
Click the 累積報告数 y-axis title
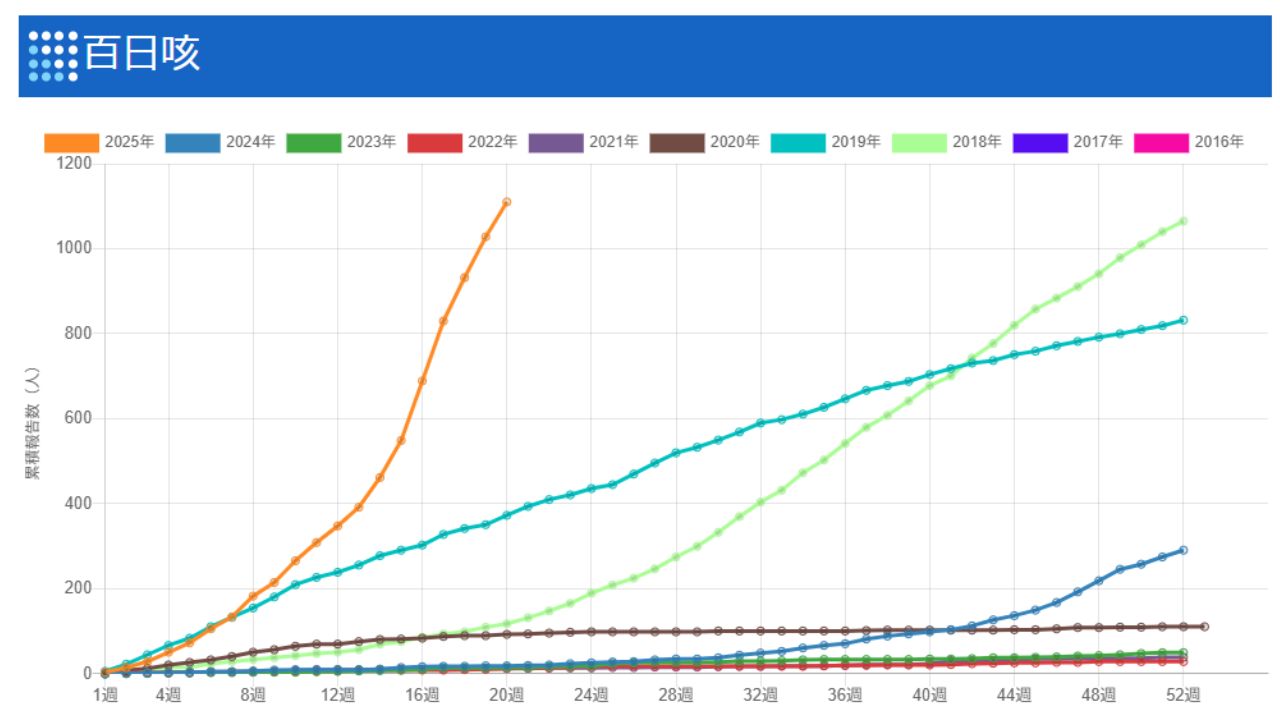(32, 423)
